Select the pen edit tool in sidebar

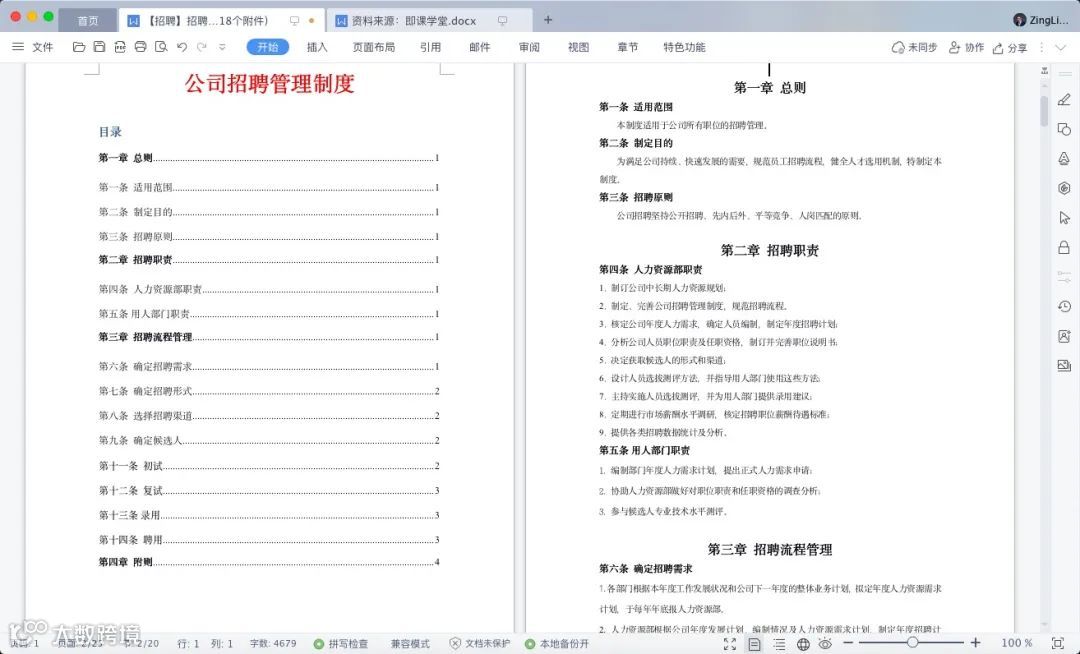click(x=1064, y=100)
